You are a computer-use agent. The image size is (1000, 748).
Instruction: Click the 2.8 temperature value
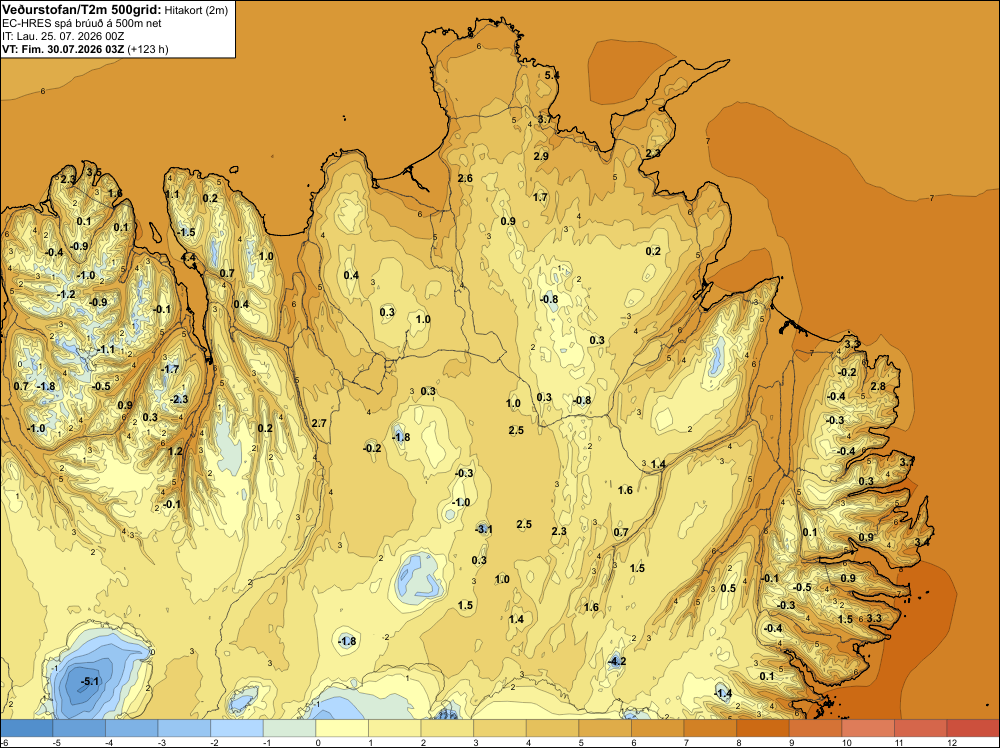pos(878,386)
